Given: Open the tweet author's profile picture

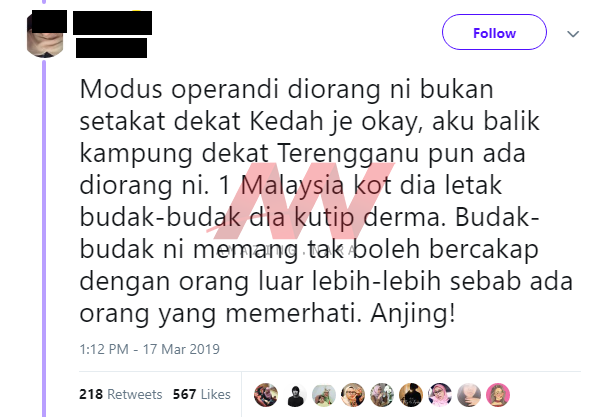Looking at the screenshot, I should pos(45,35).
